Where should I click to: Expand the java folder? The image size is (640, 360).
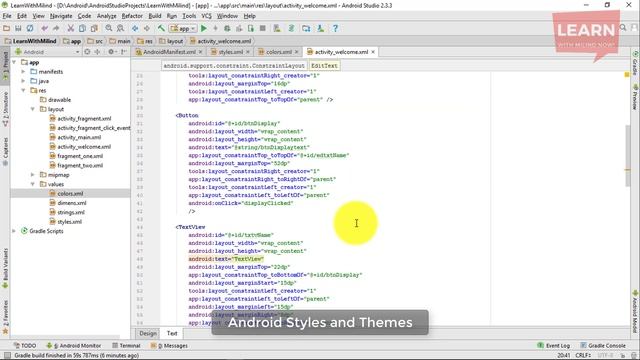coord(23,81)
